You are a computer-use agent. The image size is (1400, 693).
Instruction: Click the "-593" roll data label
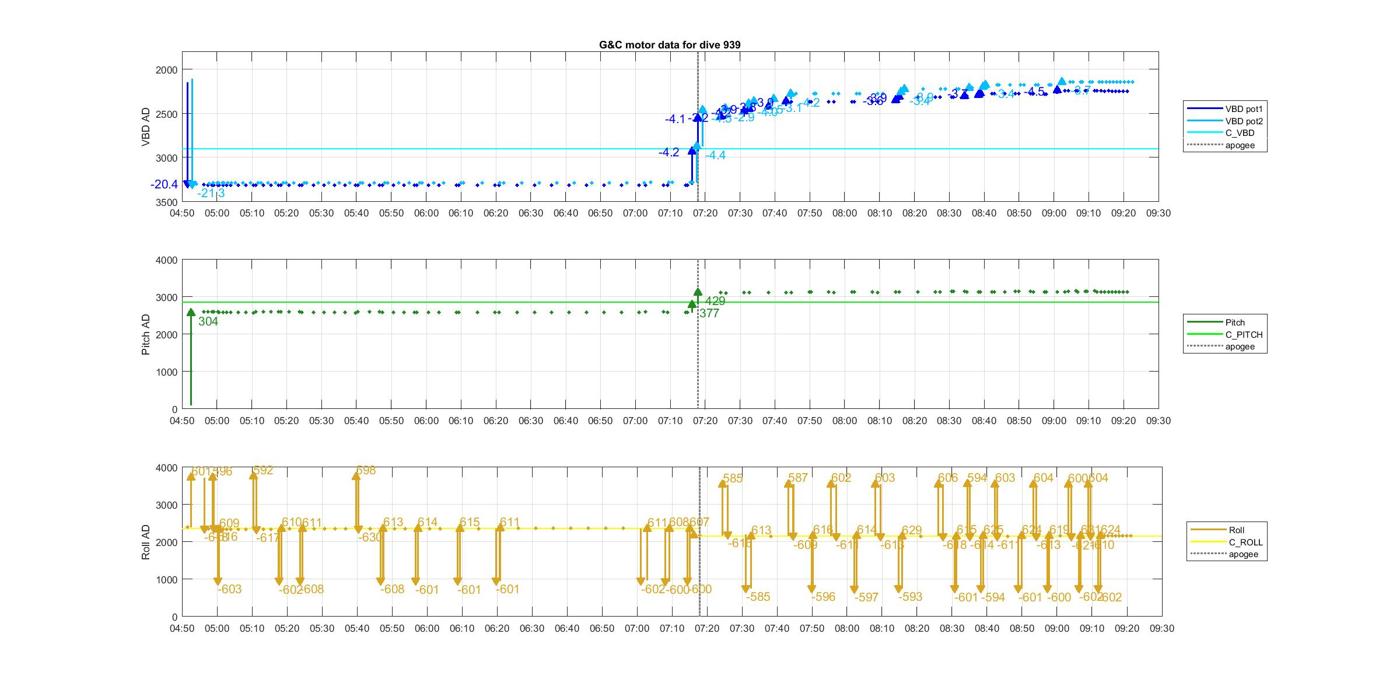(911, 598)
